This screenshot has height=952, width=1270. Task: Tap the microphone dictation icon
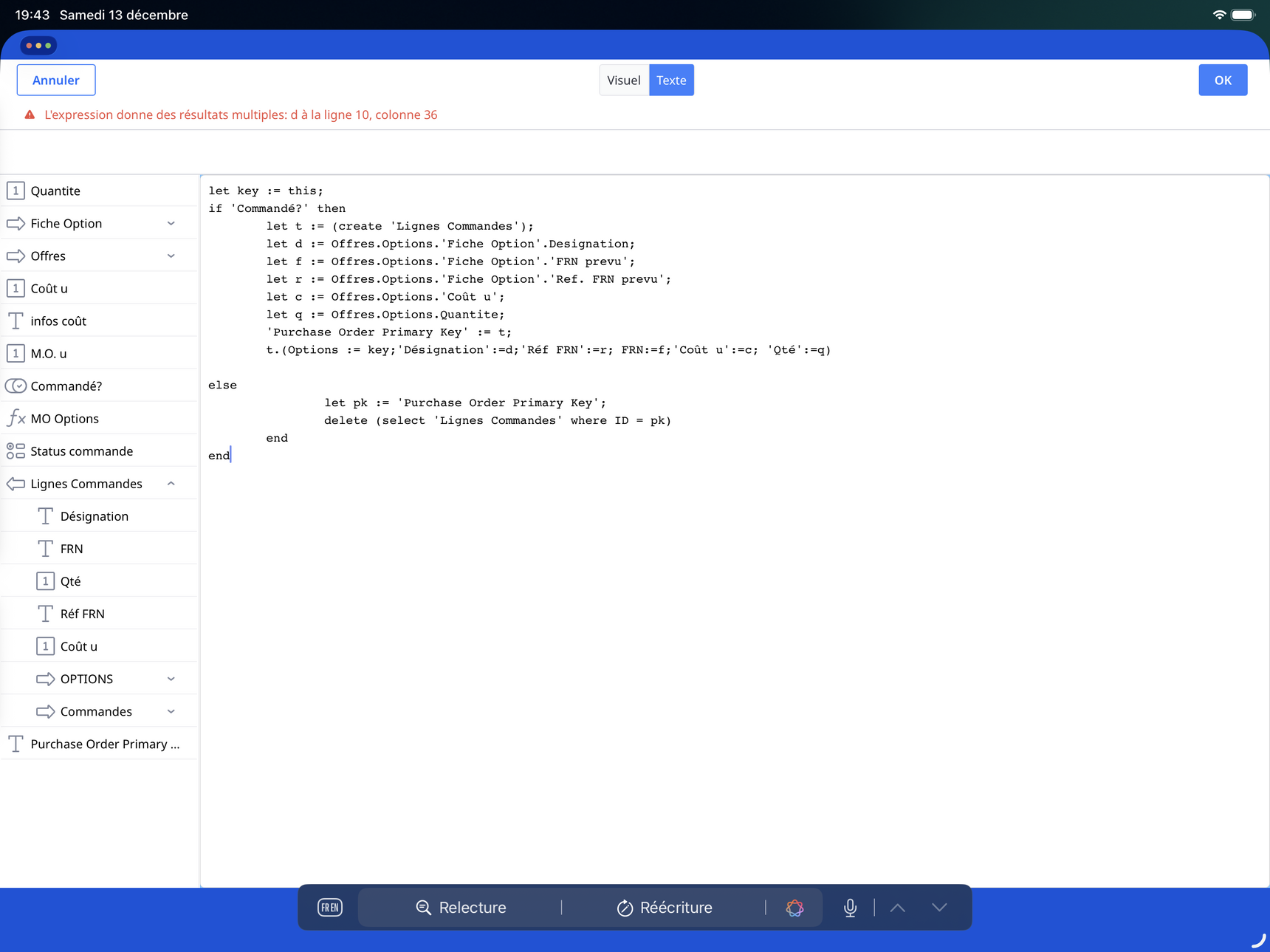[x=850, y=908]
